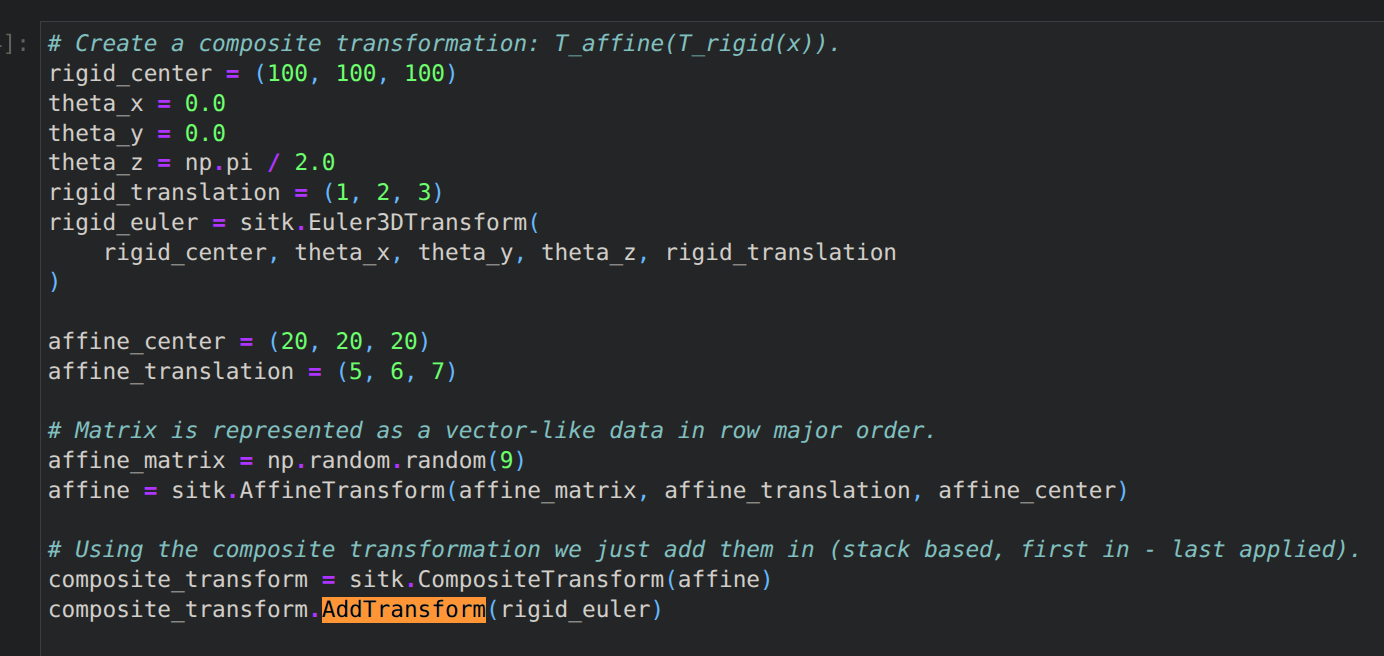This screenshot has width=1384, height=656.
Task: Place cursor on theta_x value 0.0
Action: [x=205, y=104]
